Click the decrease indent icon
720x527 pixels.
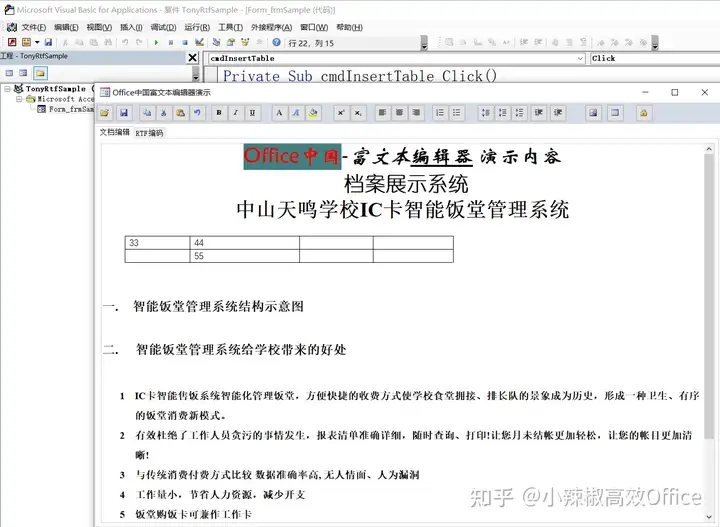point(539,113)
